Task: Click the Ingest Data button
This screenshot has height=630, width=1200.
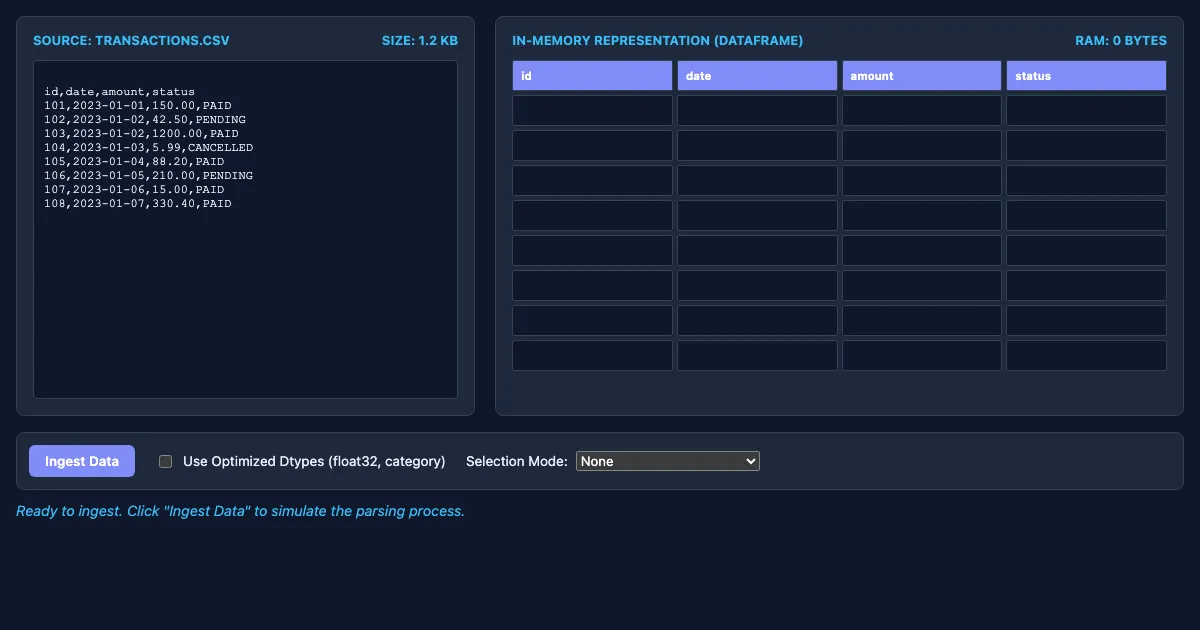Action: tap(82, 461)
